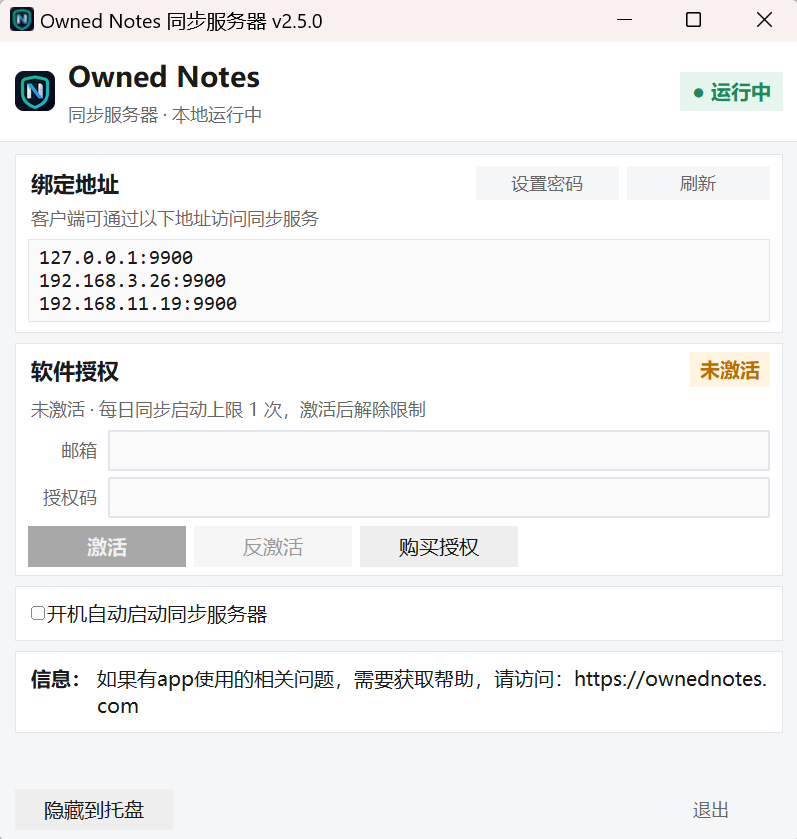Screen dimensions: 797x839
Task: Select the 192.168.11.19:9900 address line
Action: pos(138,303)
